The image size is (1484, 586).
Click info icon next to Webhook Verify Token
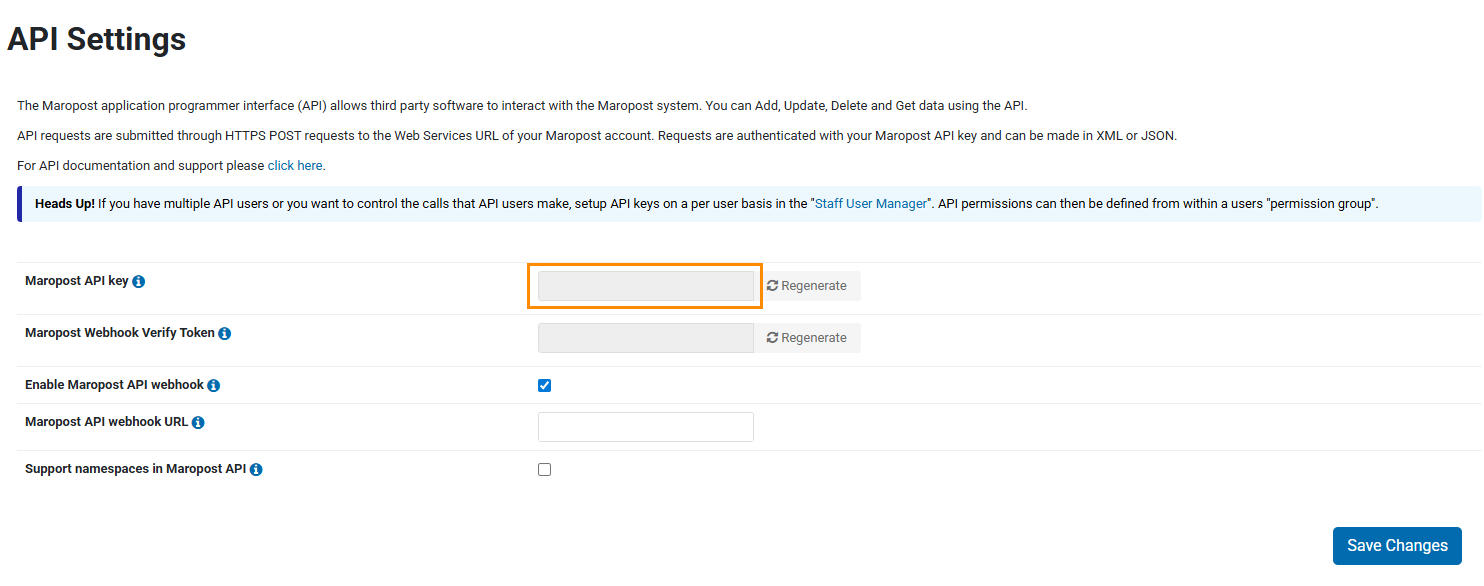pyautogui.click(x=225, y=334)
